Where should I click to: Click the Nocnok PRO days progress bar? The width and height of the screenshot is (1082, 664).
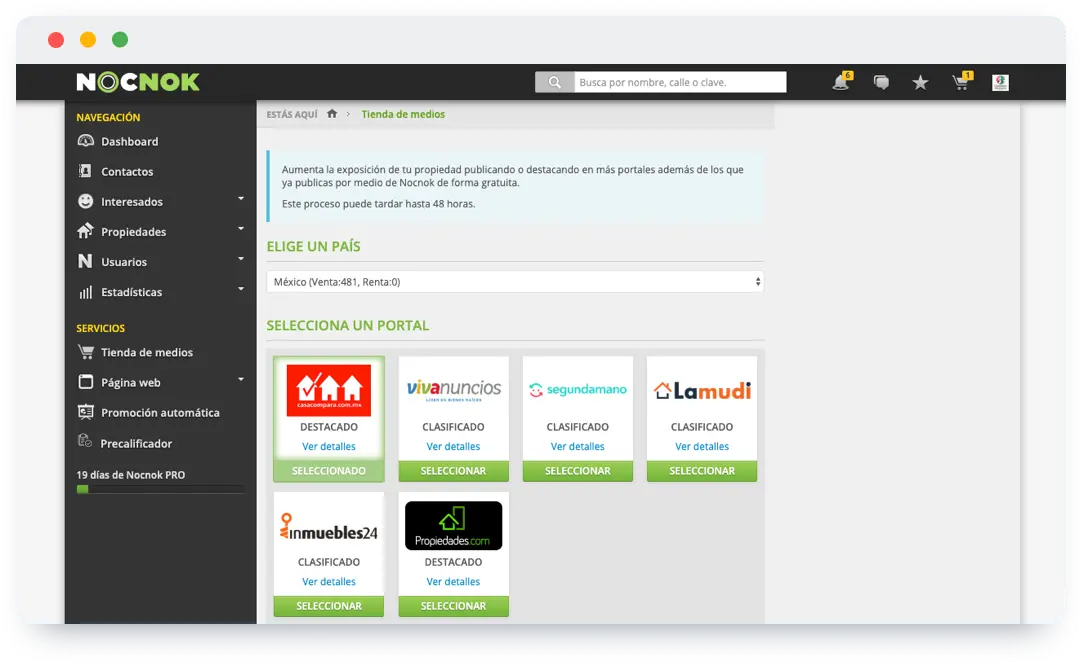pyautogui.click(x=160, y=489)
